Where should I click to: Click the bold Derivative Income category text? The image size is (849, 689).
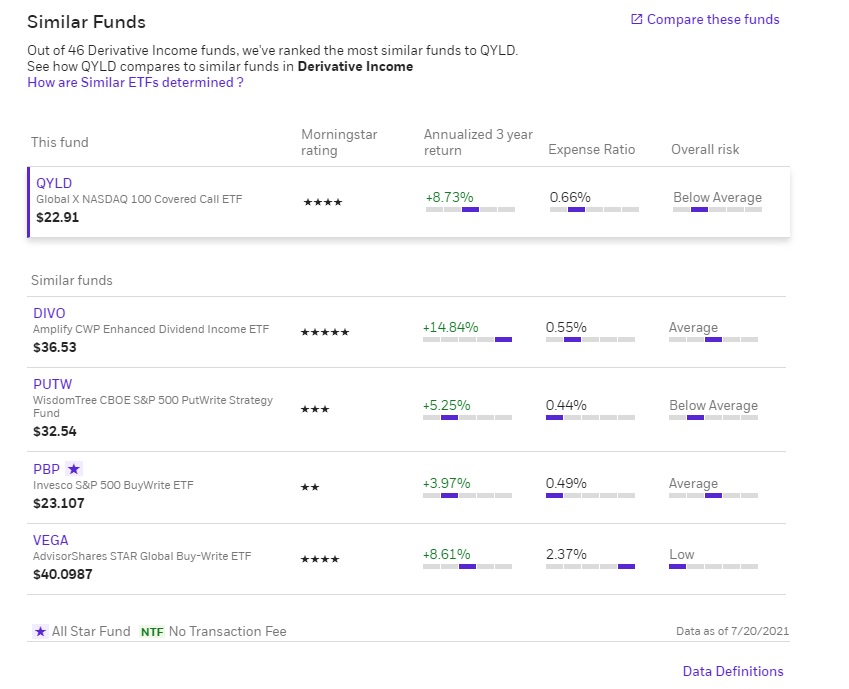tap(355, 67)
